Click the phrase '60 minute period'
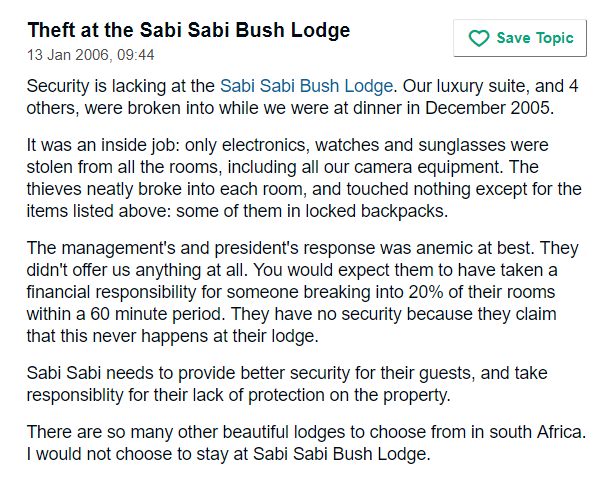The height and width of the screenshot is (477, 606). click(157, 314)
